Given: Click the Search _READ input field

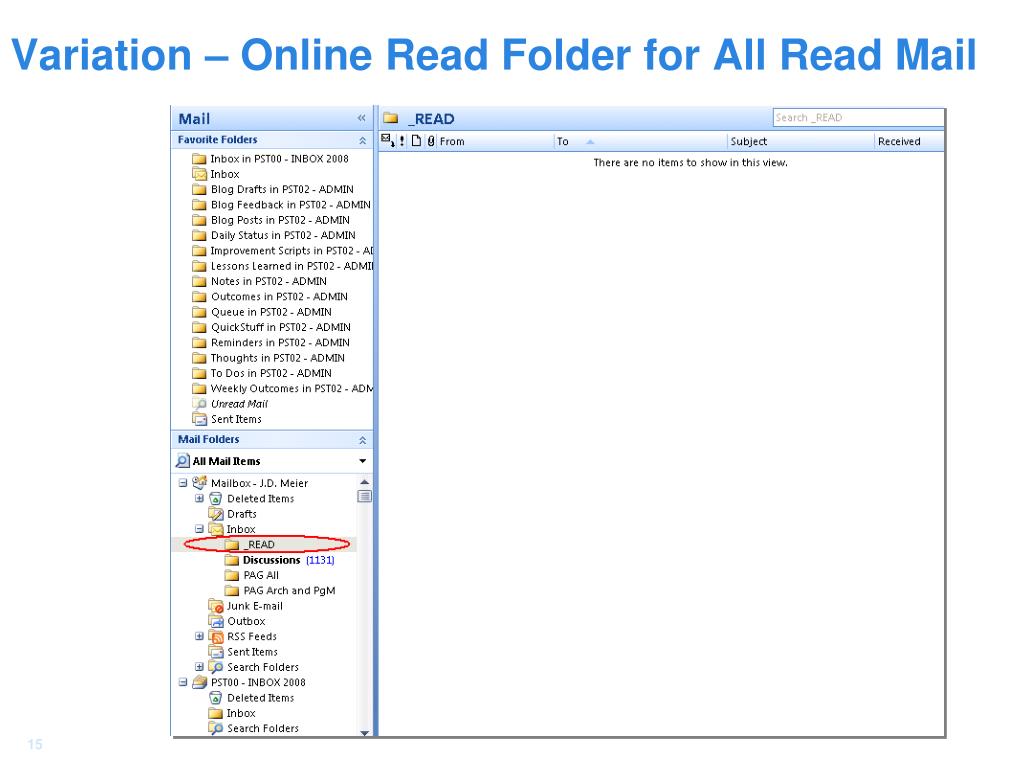Looking at the screenshot, I should pos(858,118).
